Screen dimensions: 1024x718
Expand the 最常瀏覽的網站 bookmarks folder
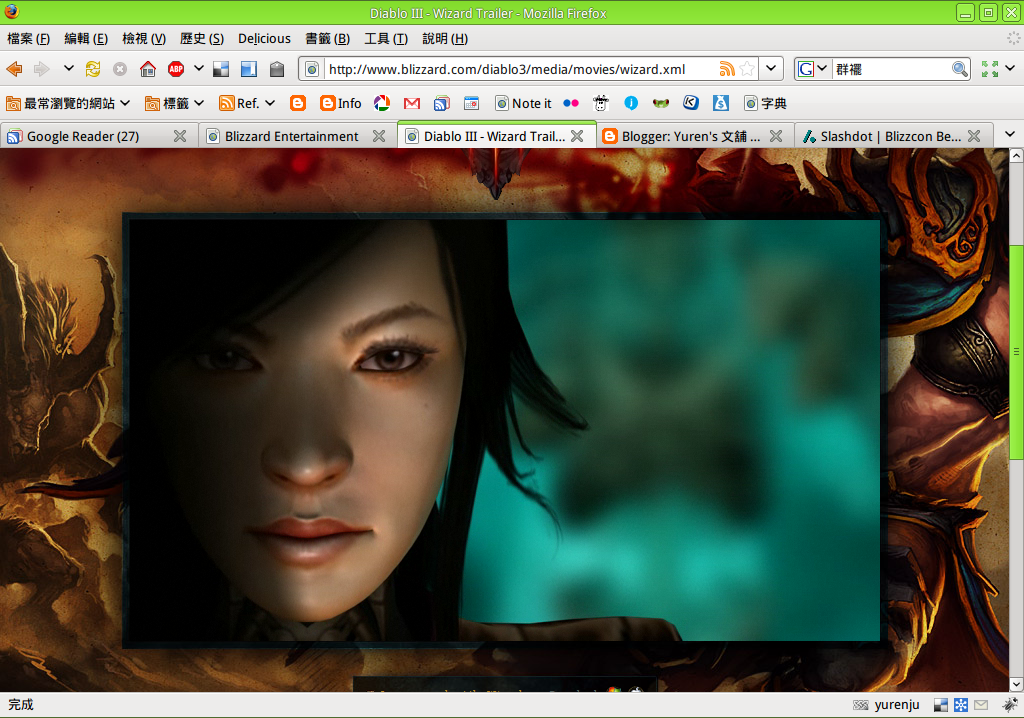[68, 103]
